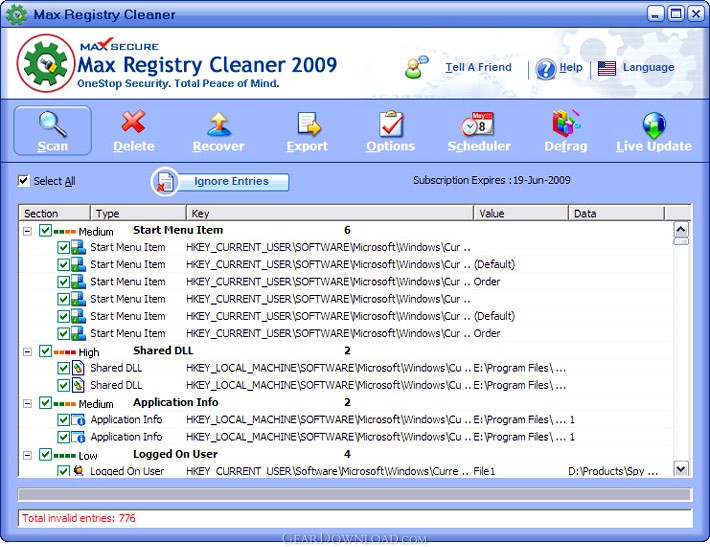Click the scrollbar up arrow
This screenshot has height=547, width=710.
click(681, 230)
